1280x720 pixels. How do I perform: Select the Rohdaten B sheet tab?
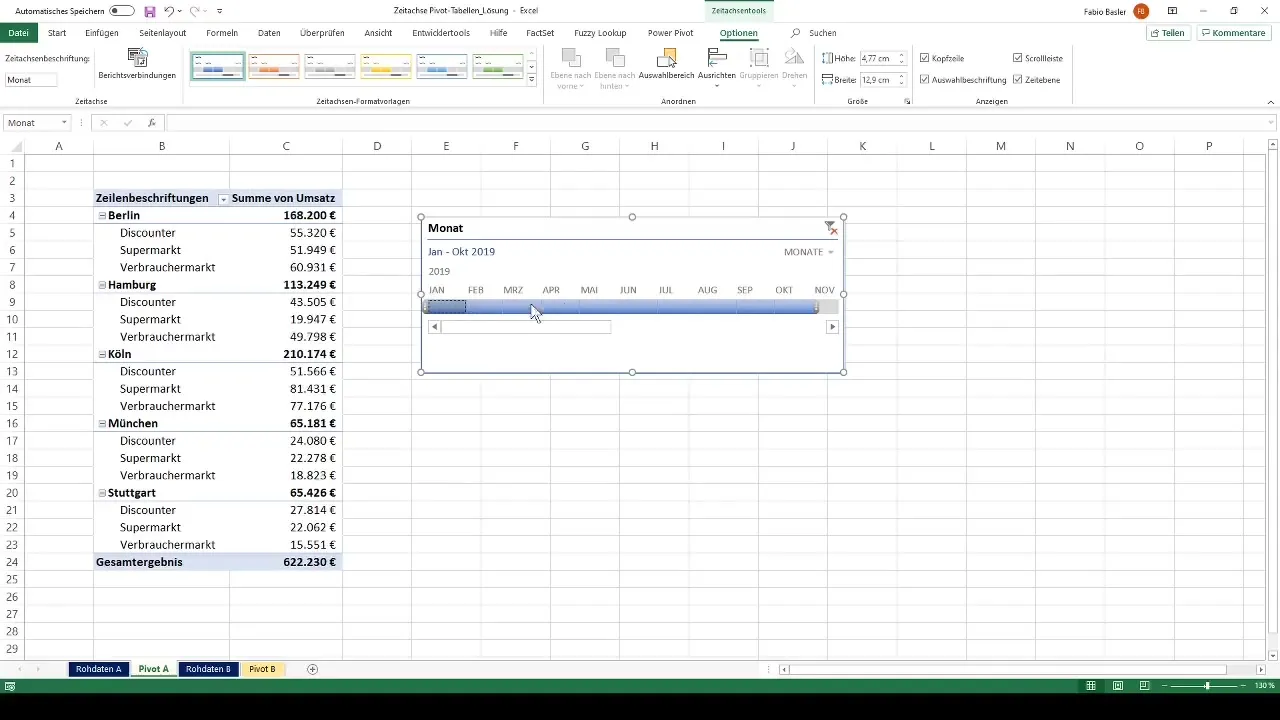click(x=208, y=669)
